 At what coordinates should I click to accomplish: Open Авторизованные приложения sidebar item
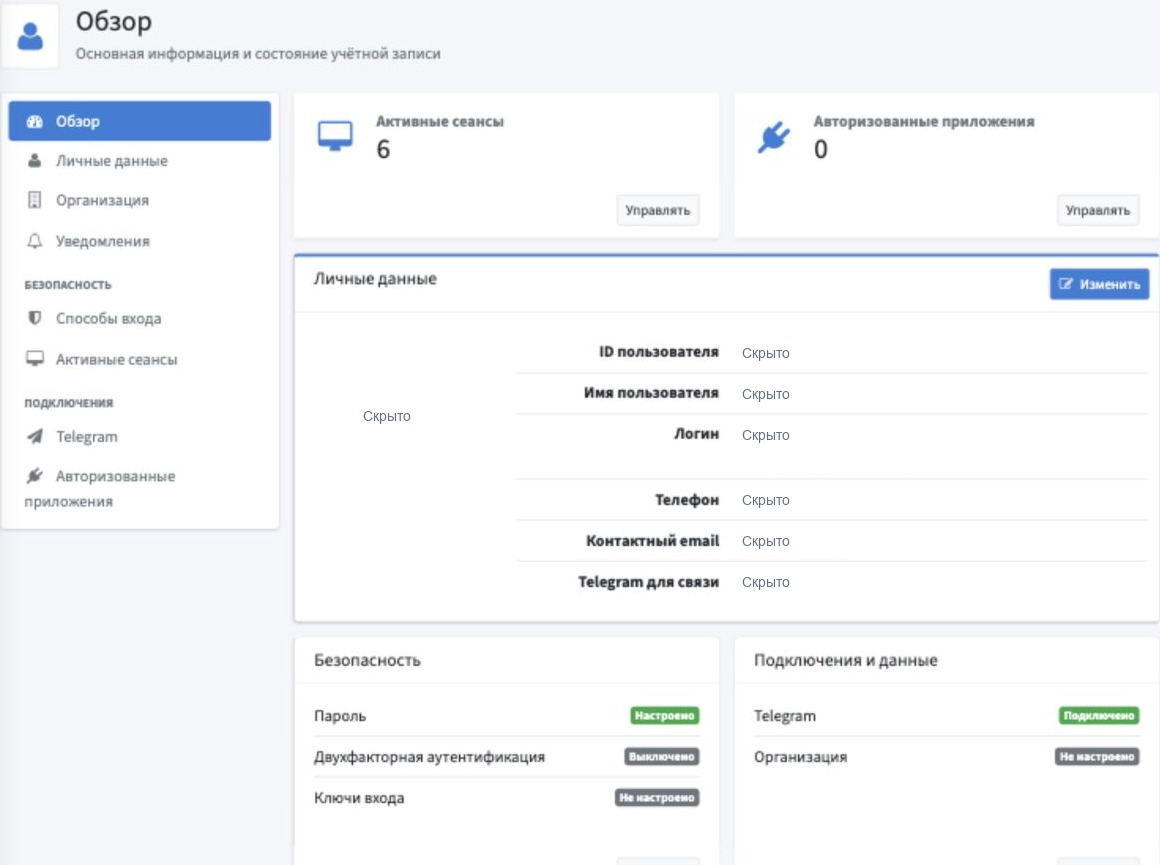click(140, 488)
